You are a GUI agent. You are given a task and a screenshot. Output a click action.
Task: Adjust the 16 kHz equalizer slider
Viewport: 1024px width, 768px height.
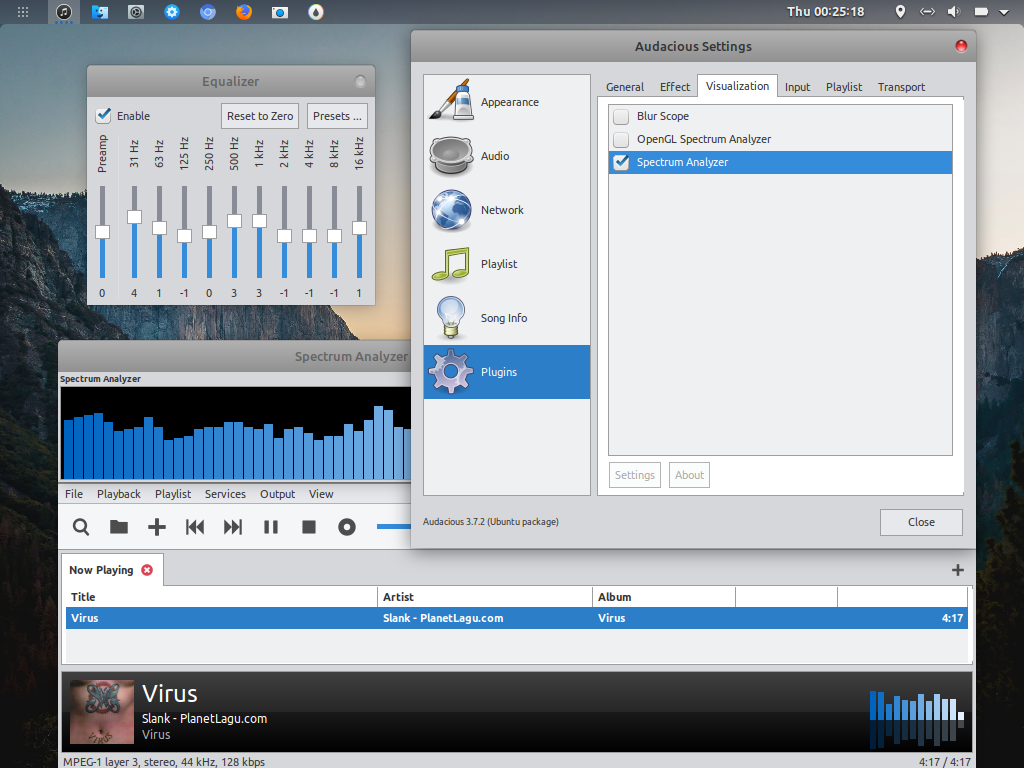[359, 228]
